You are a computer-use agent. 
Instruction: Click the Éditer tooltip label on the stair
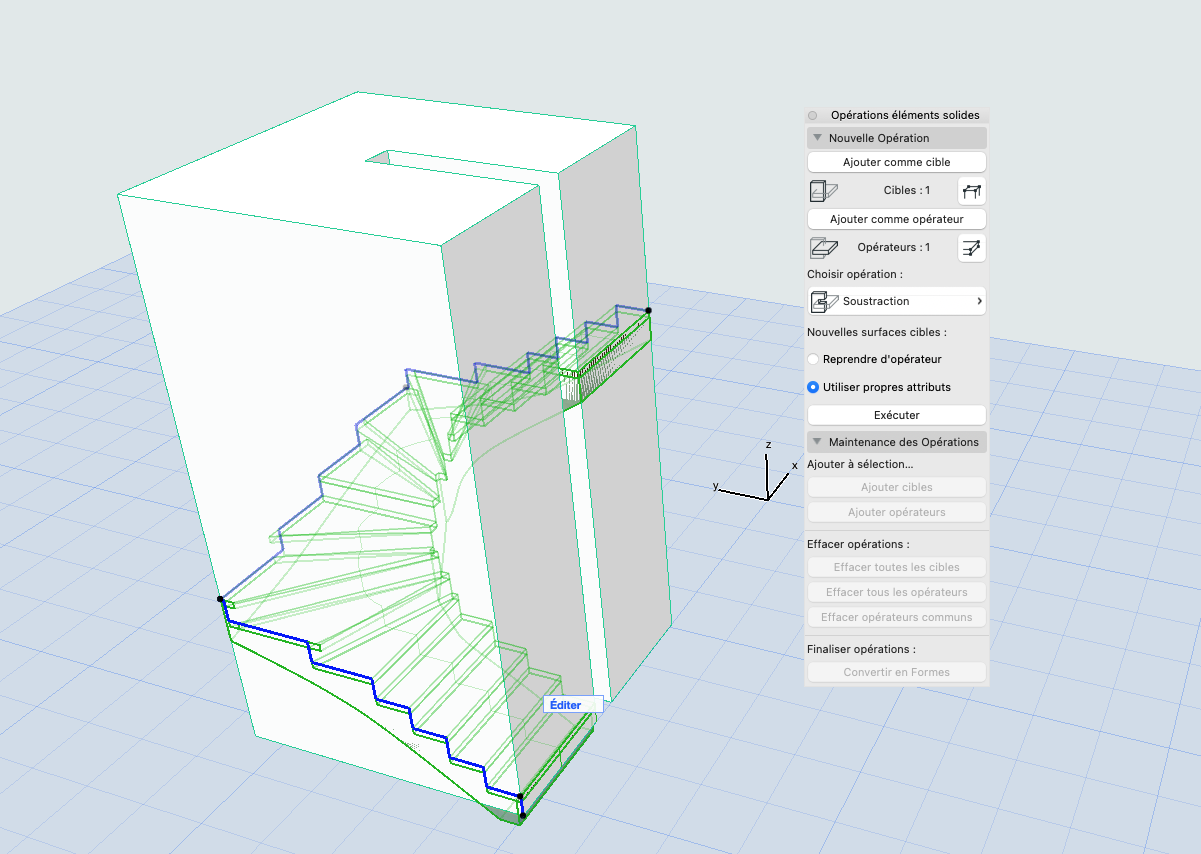pyautogui.click(x=564, y=704)
